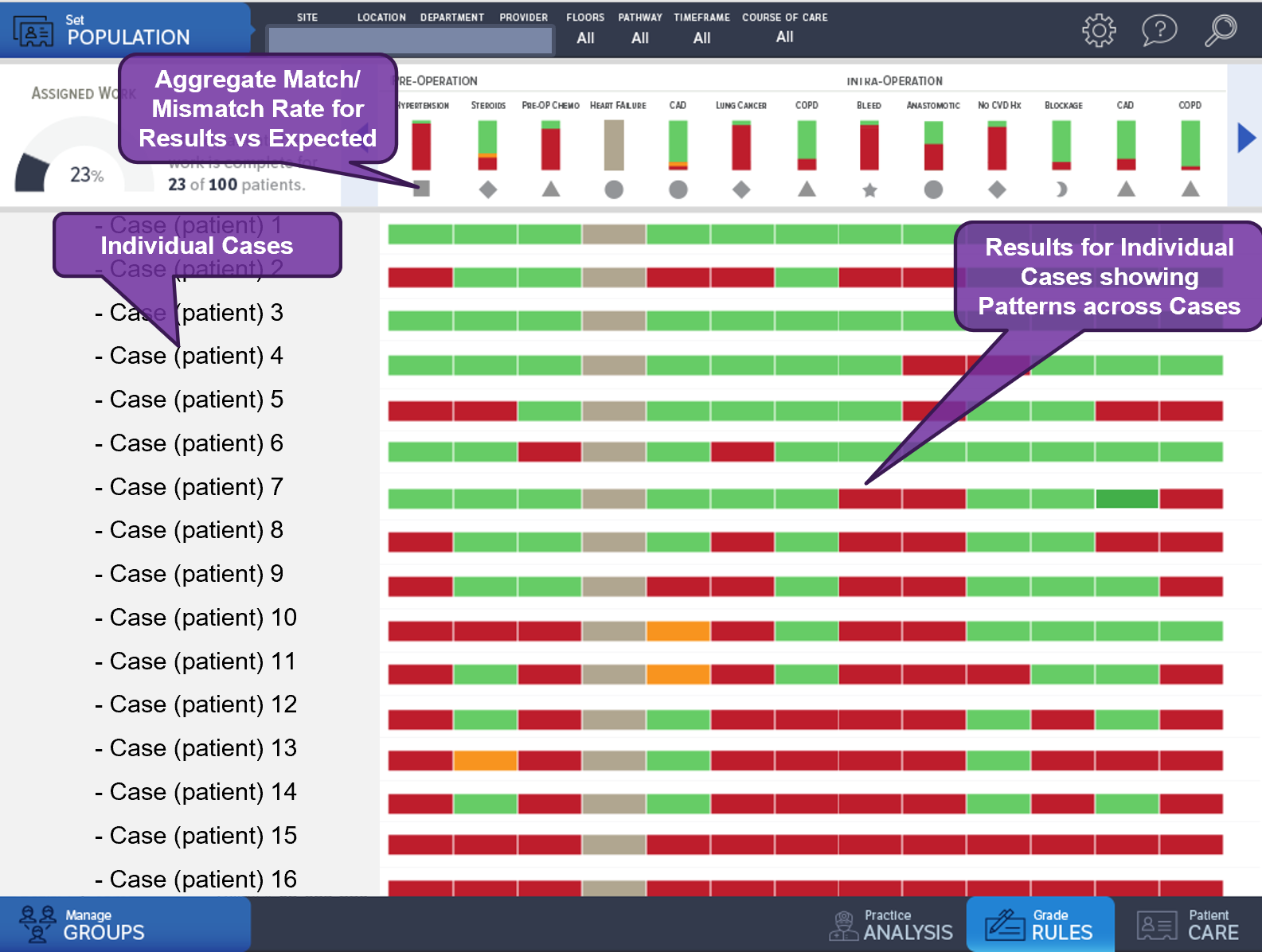Switch to Practice Analysis
This screenshot has width=1262, height=952.
tap(891, 925)
